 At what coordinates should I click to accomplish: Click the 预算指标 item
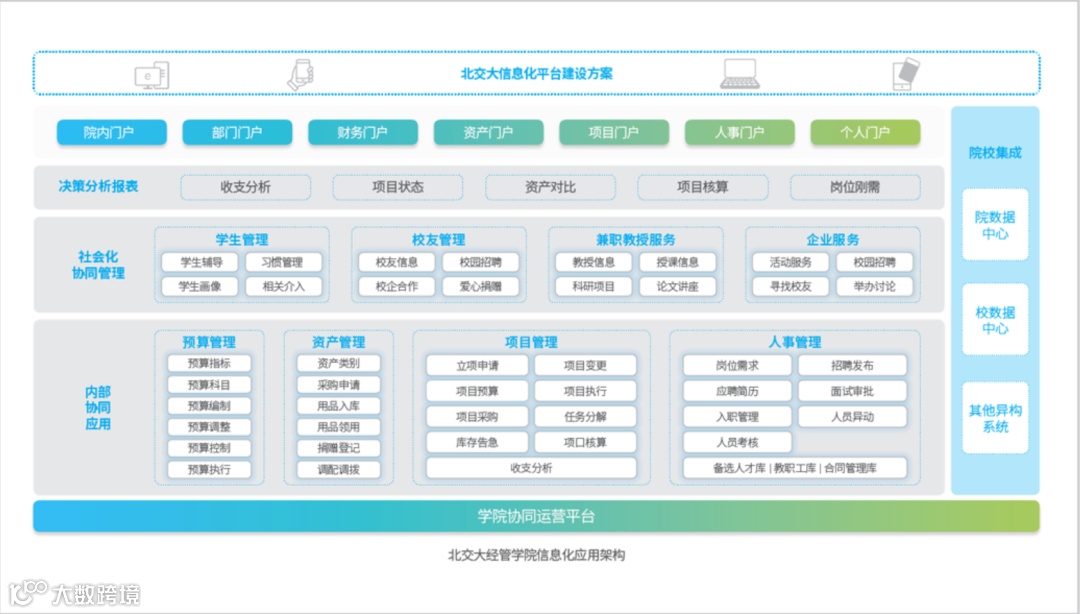(209, 363)
